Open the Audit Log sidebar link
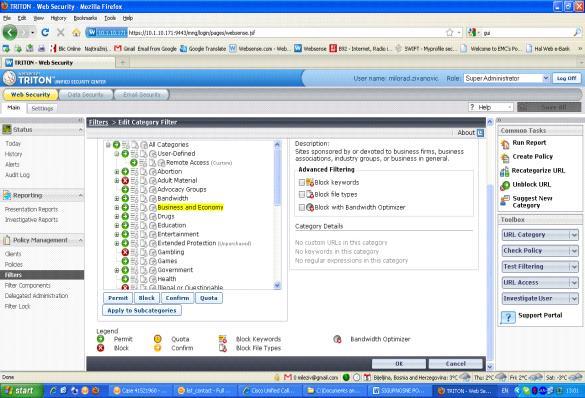The height and width of the screenshot is (398, 585). 17,175
